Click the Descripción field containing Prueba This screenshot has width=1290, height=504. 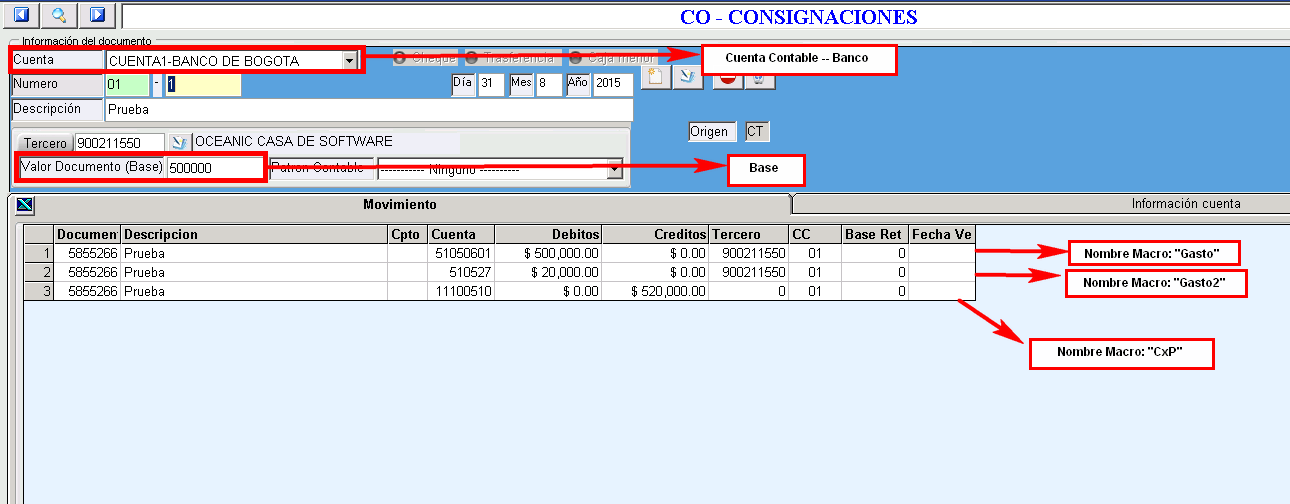(x=368, y=109)
